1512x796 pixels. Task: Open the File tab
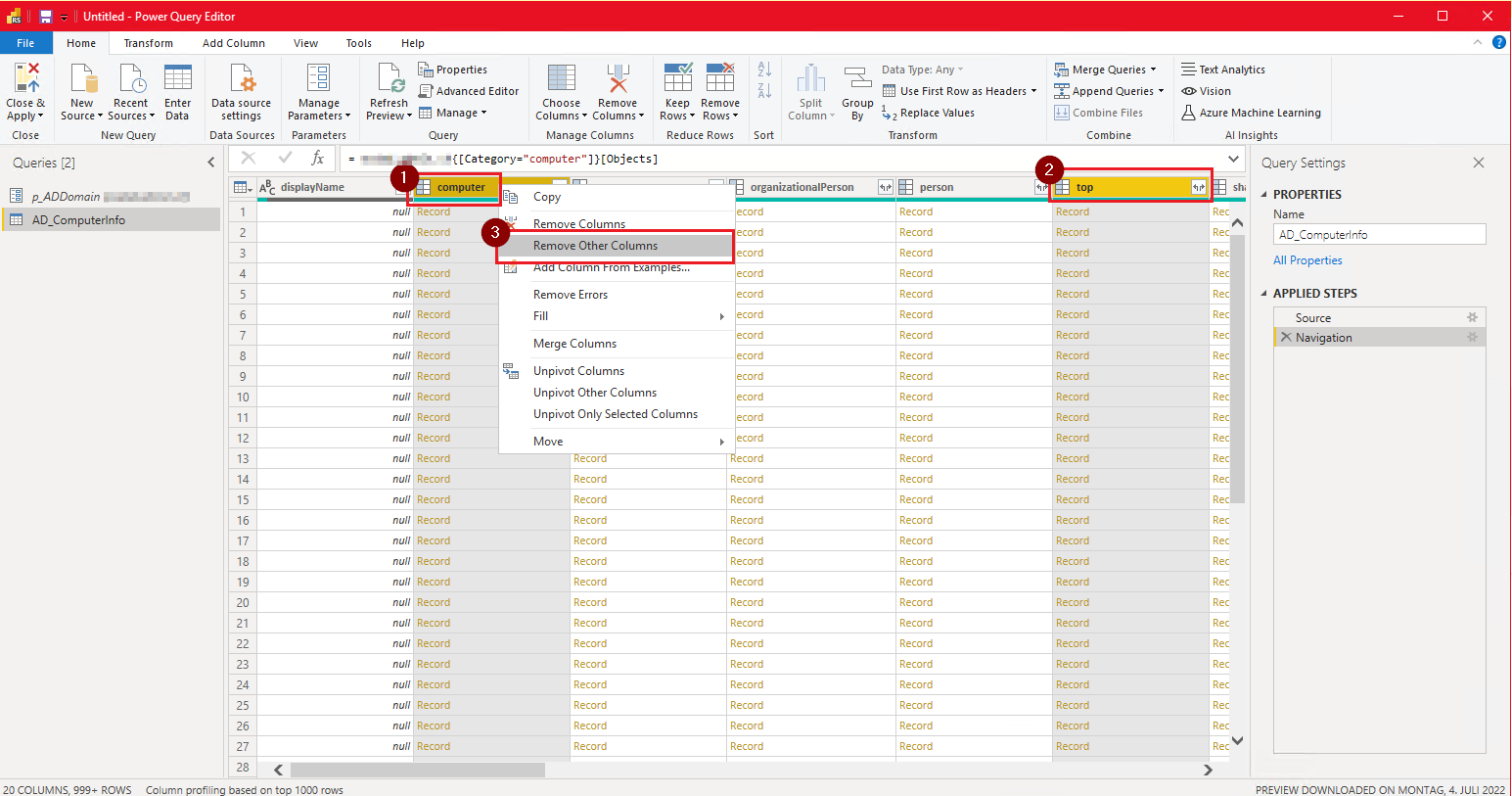click(25, 43)
